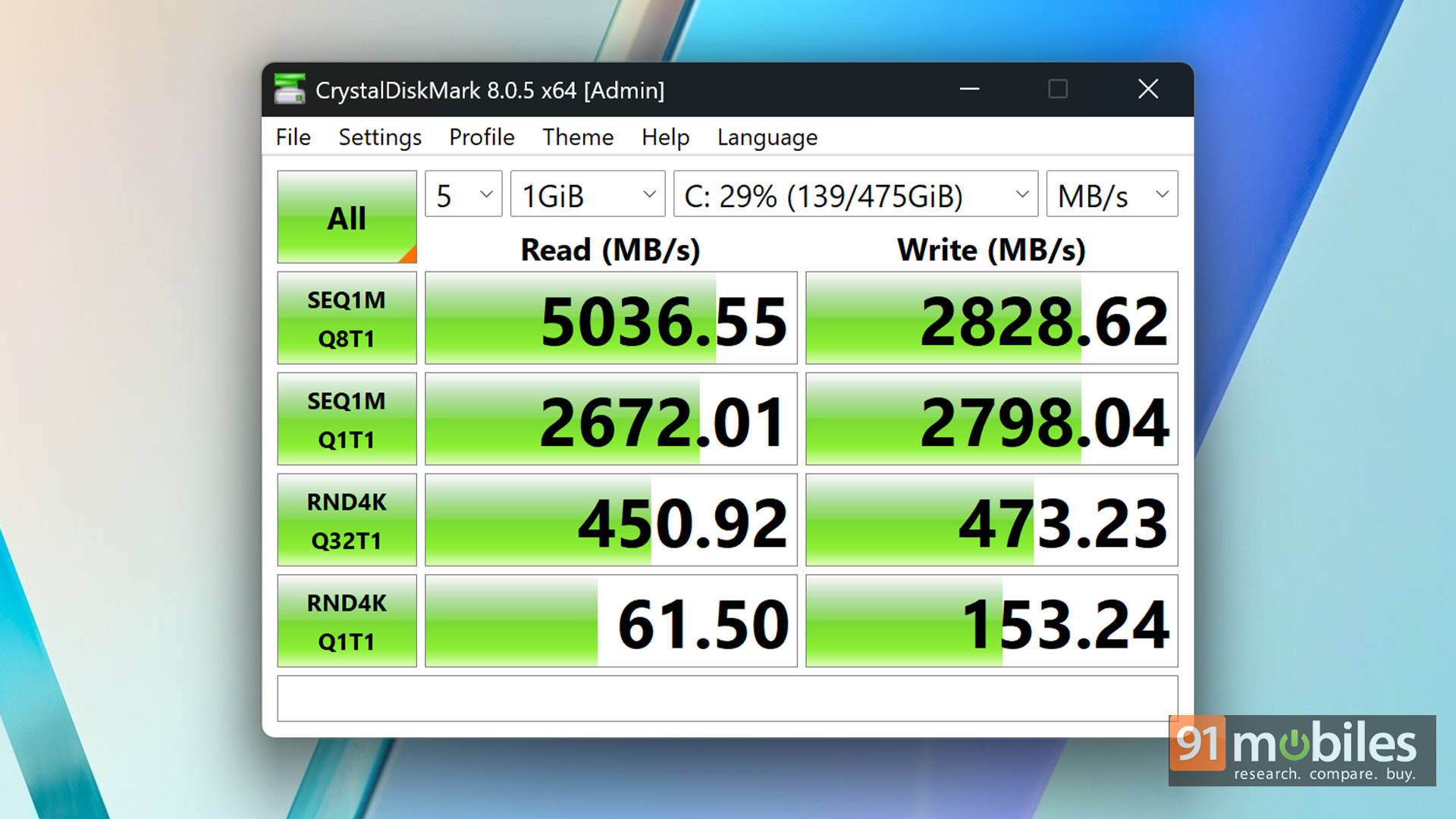Open the Help menu
This screenshot has width=1456, height=819.
pyautogui.click(x=665, y=137)
